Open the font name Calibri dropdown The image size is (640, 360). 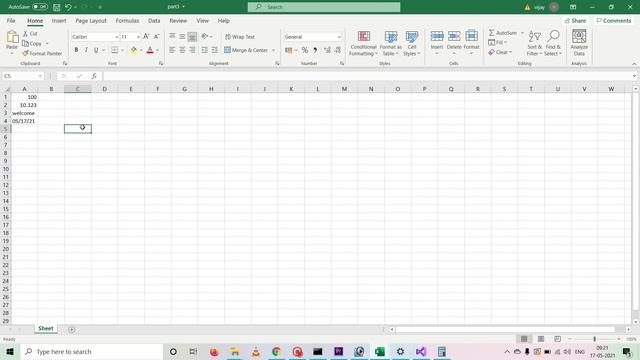(x=117, y=37)
